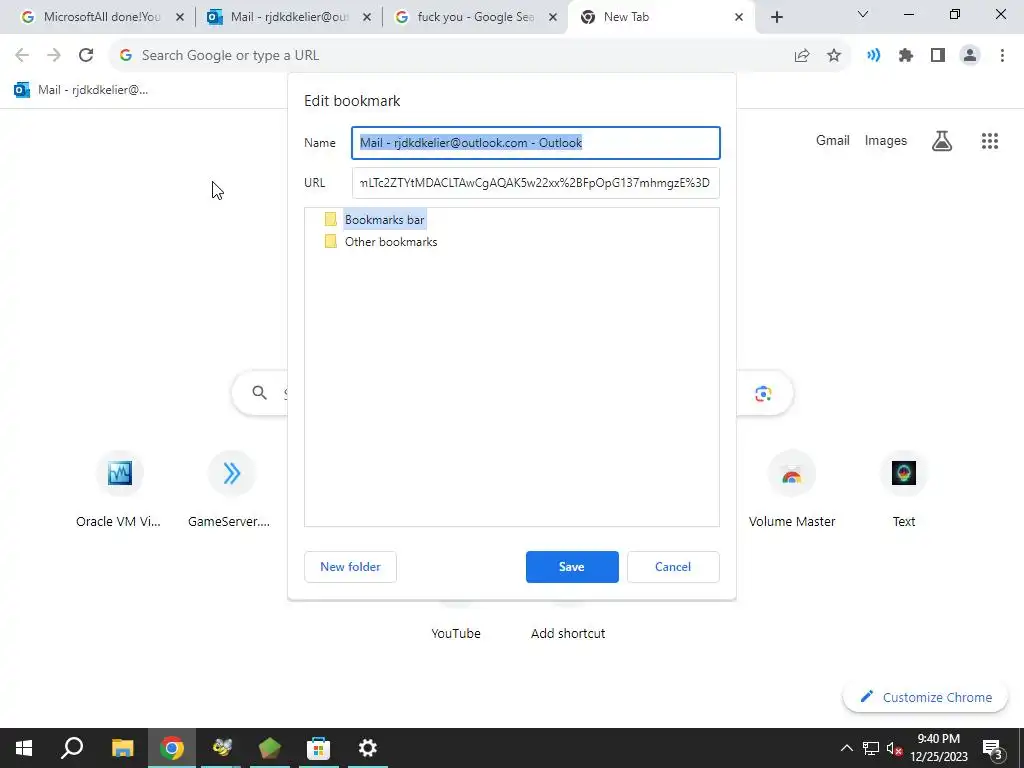Open the Mail bookmark in bookmarks bar
The image size is (1024, 768).
pos(82,90)
